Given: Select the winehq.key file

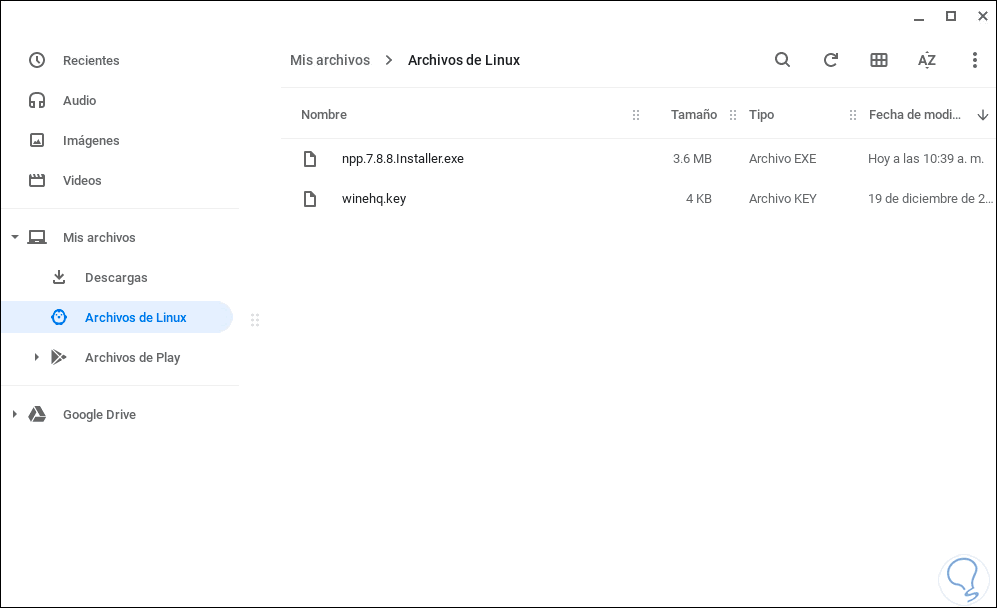Looking at the screenshot, I should pos(373,198).
